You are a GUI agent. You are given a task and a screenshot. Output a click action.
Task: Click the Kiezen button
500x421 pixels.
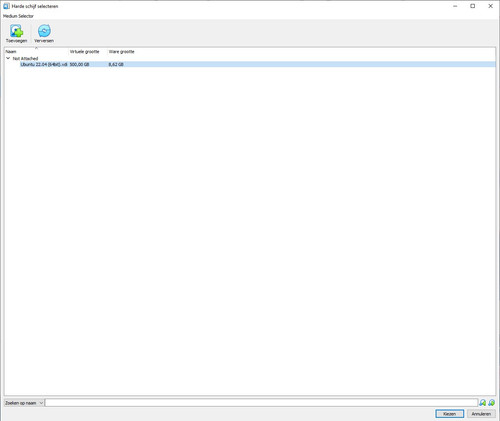click(x=449, y=414)
